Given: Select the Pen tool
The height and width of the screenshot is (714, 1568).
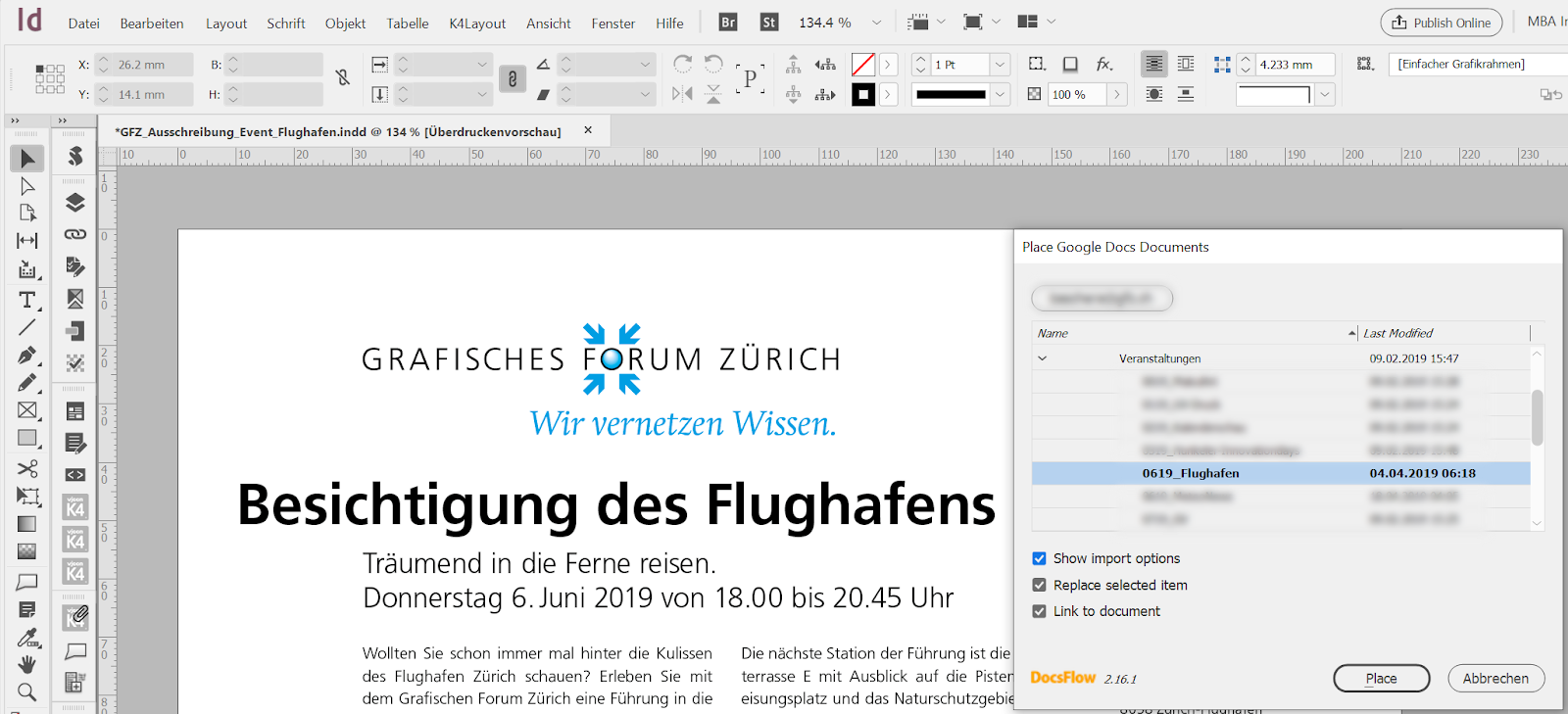Looking at the screenshot, I should coord(27,355).
